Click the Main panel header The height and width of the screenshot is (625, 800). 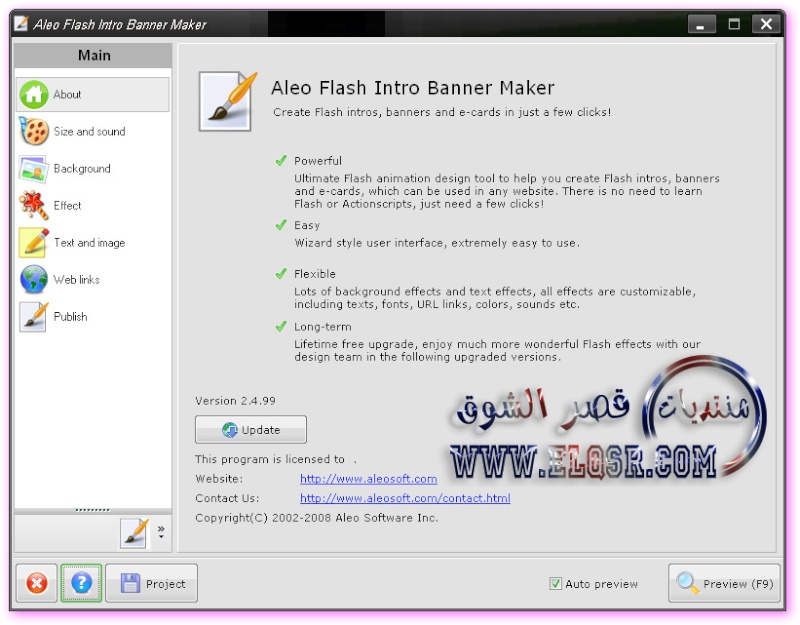93,55
